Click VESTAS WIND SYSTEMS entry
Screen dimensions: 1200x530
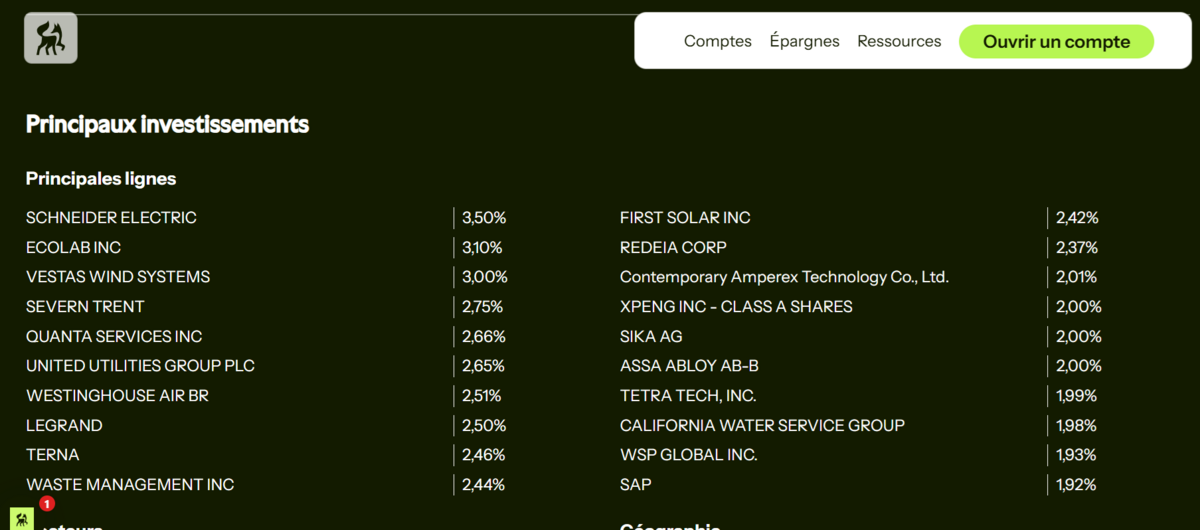[x=118, y=276]
